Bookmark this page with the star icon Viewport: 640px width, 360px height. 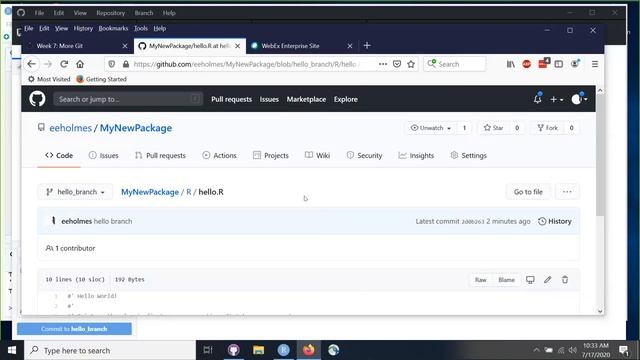pyautogui.click(x=411, y=64)
